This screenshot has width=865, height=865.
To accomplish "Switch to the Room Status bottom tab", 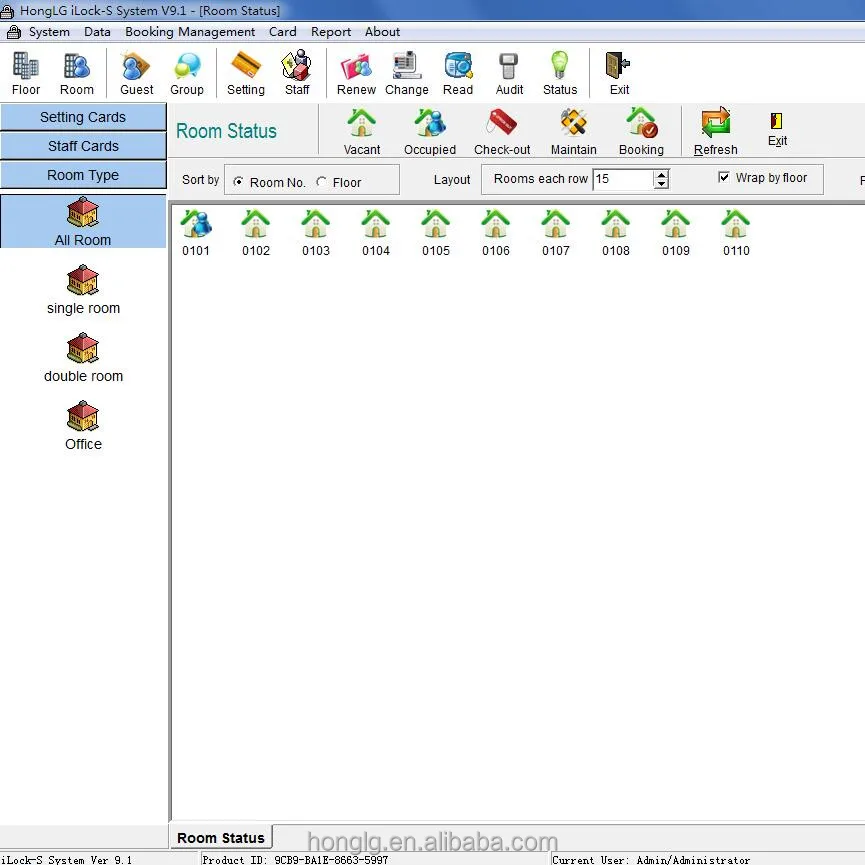I will click(221, 837).
